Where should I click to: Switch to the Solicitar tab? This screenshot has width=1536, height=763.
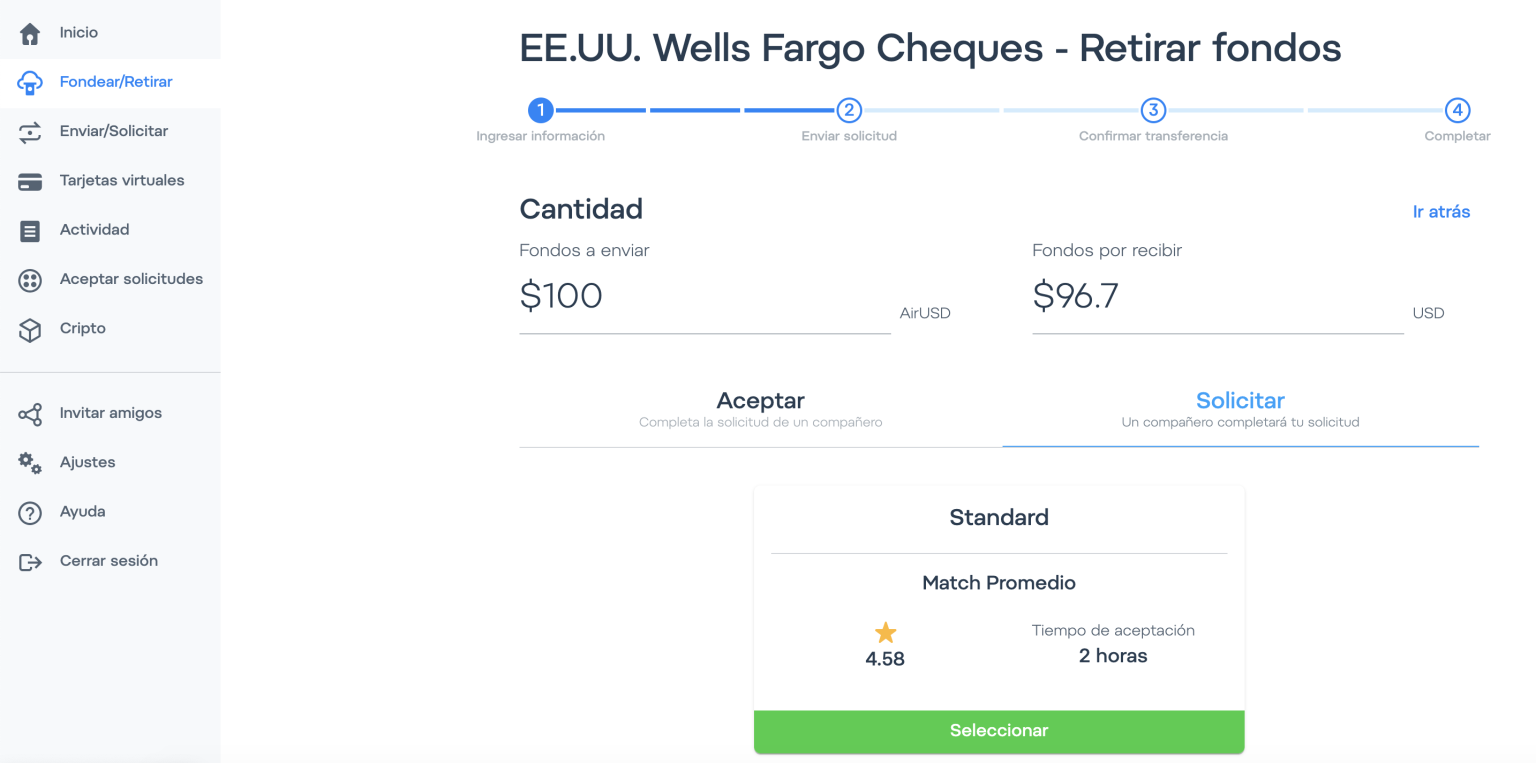pyautogui.click(x=1240, y=410)
